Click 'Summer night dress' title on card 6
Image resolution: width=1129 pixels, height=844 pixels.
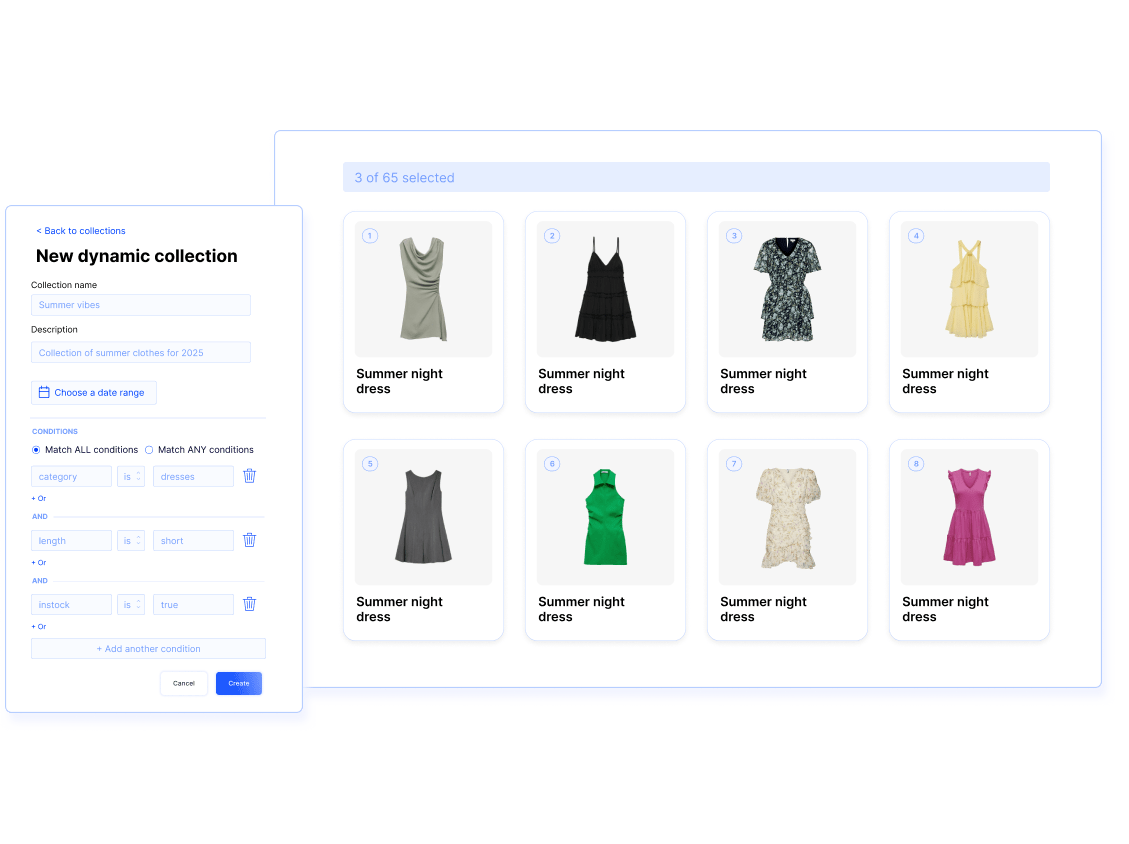[x=582, y=609]
